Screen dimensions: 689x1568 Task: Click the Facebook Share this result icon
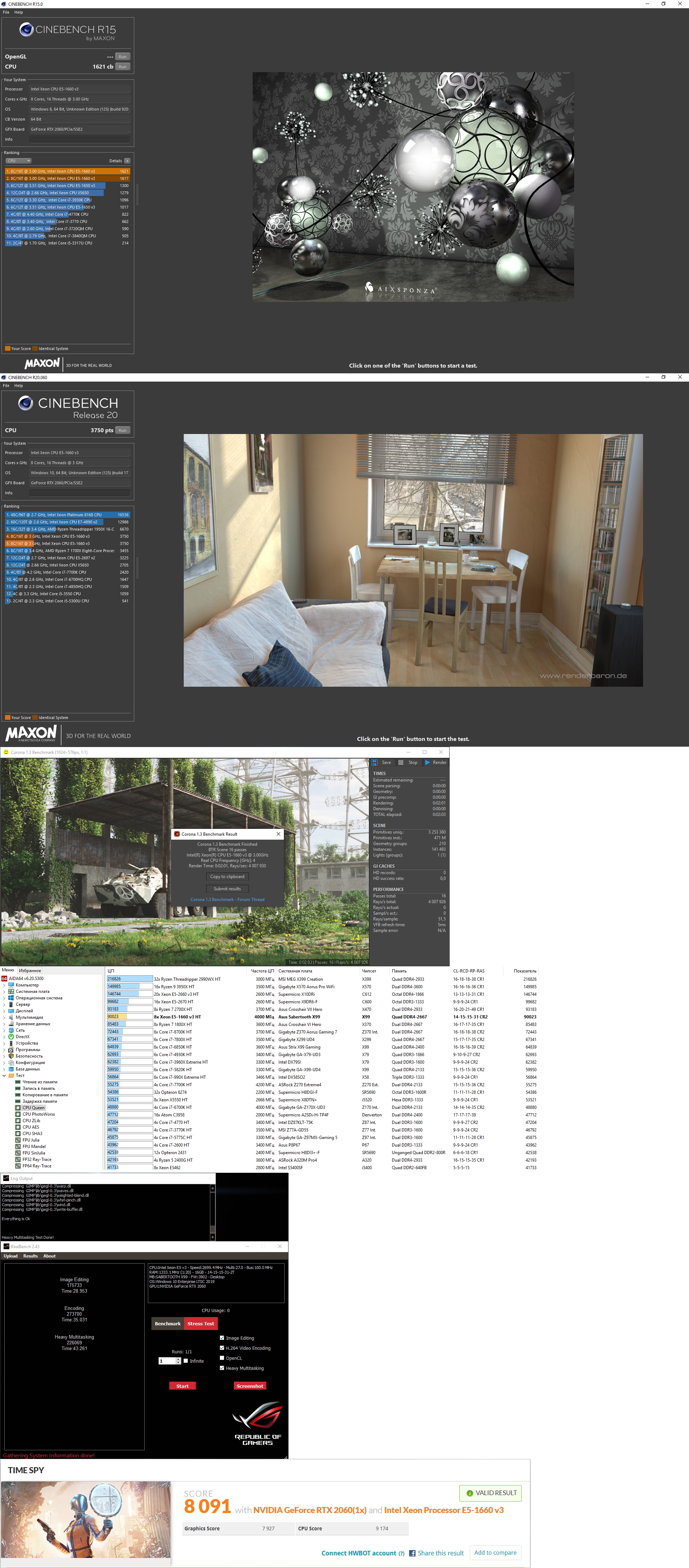[412, 1553]
